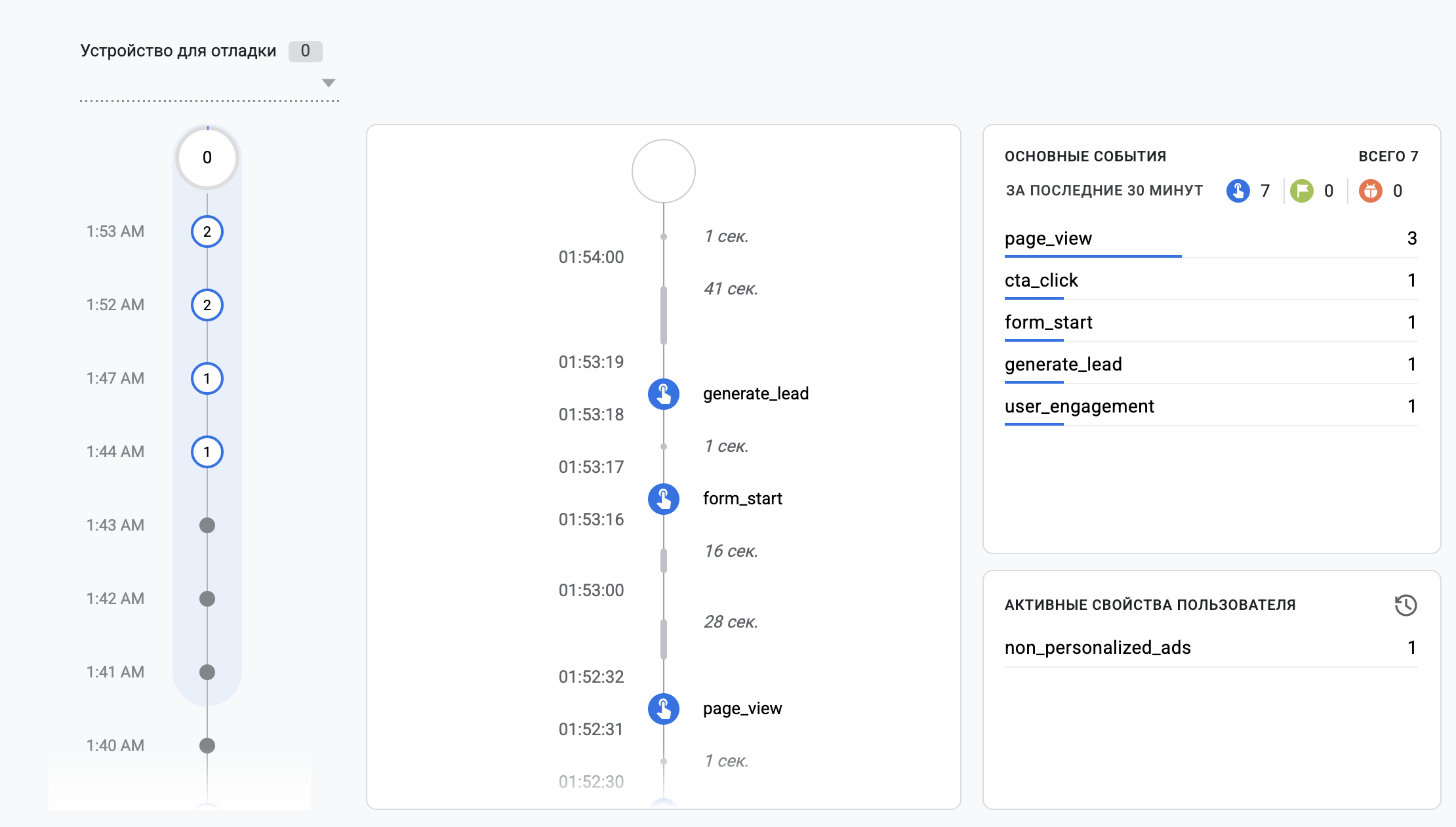
Task: Select the 1:52 AM minute bubble
Action: click(x=207, y=305)
